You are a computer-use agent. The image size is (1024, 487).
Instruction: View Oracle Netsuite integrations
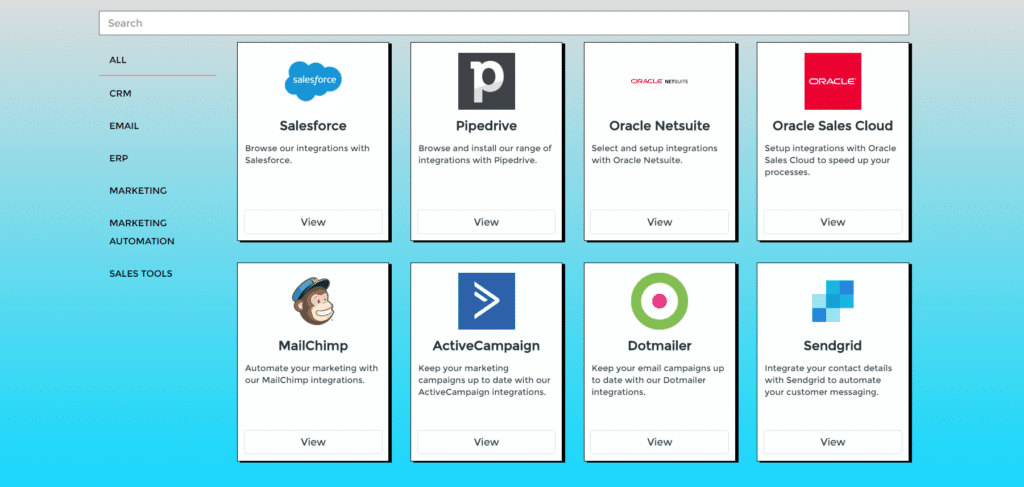click(659, 222)
